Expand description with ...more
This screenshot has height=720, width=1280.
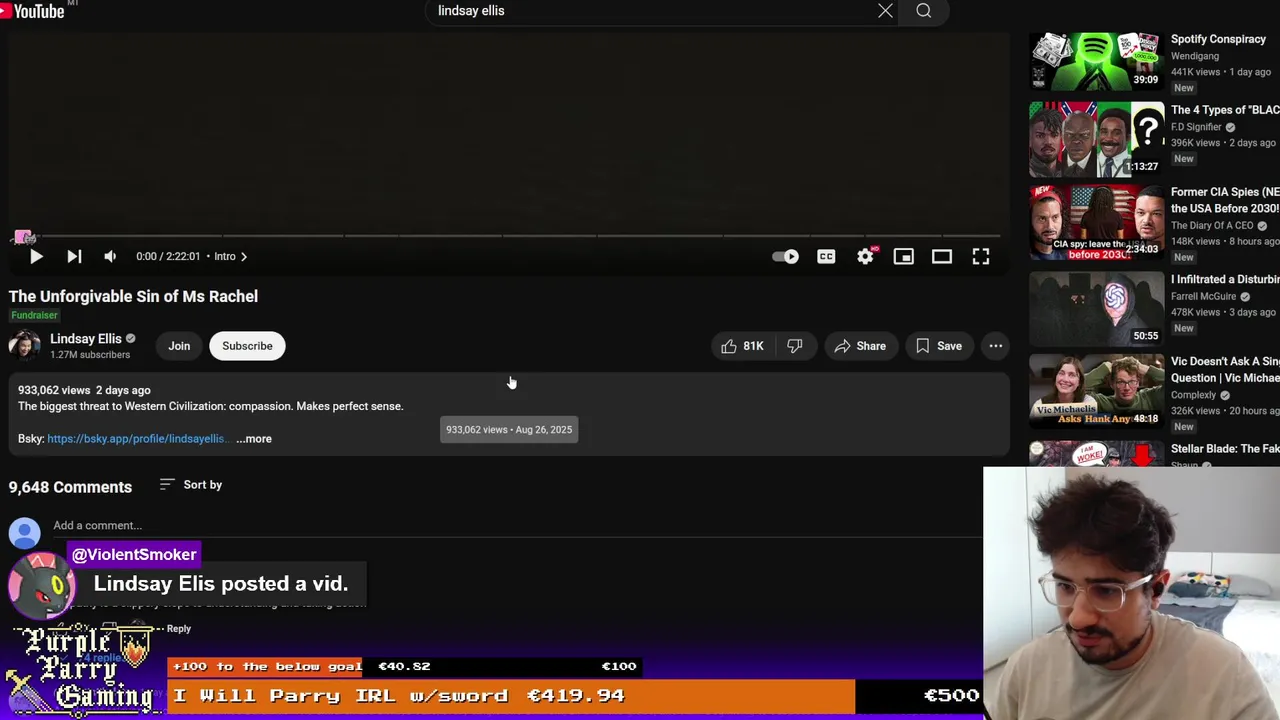click(x=254, y=439)
